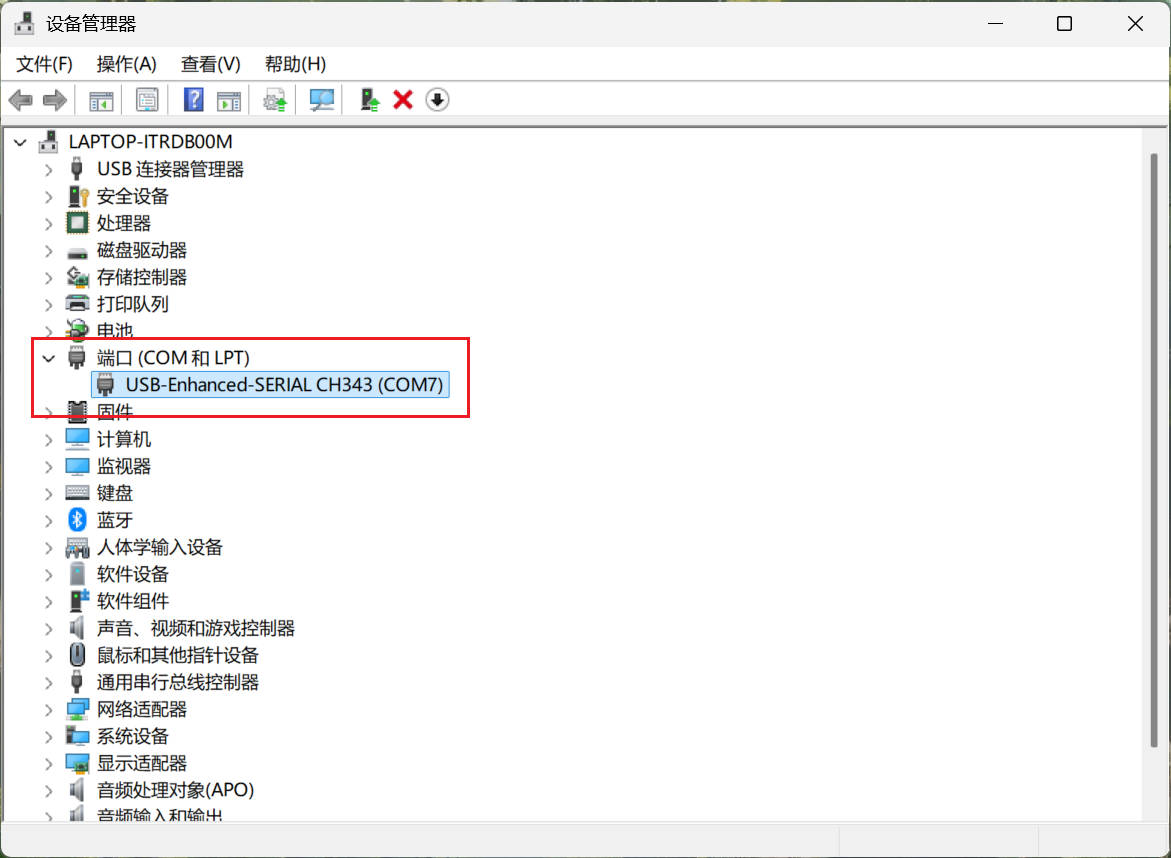Click the back navigation arrow
The image size is (1171, 858).
tap(20, 99)
